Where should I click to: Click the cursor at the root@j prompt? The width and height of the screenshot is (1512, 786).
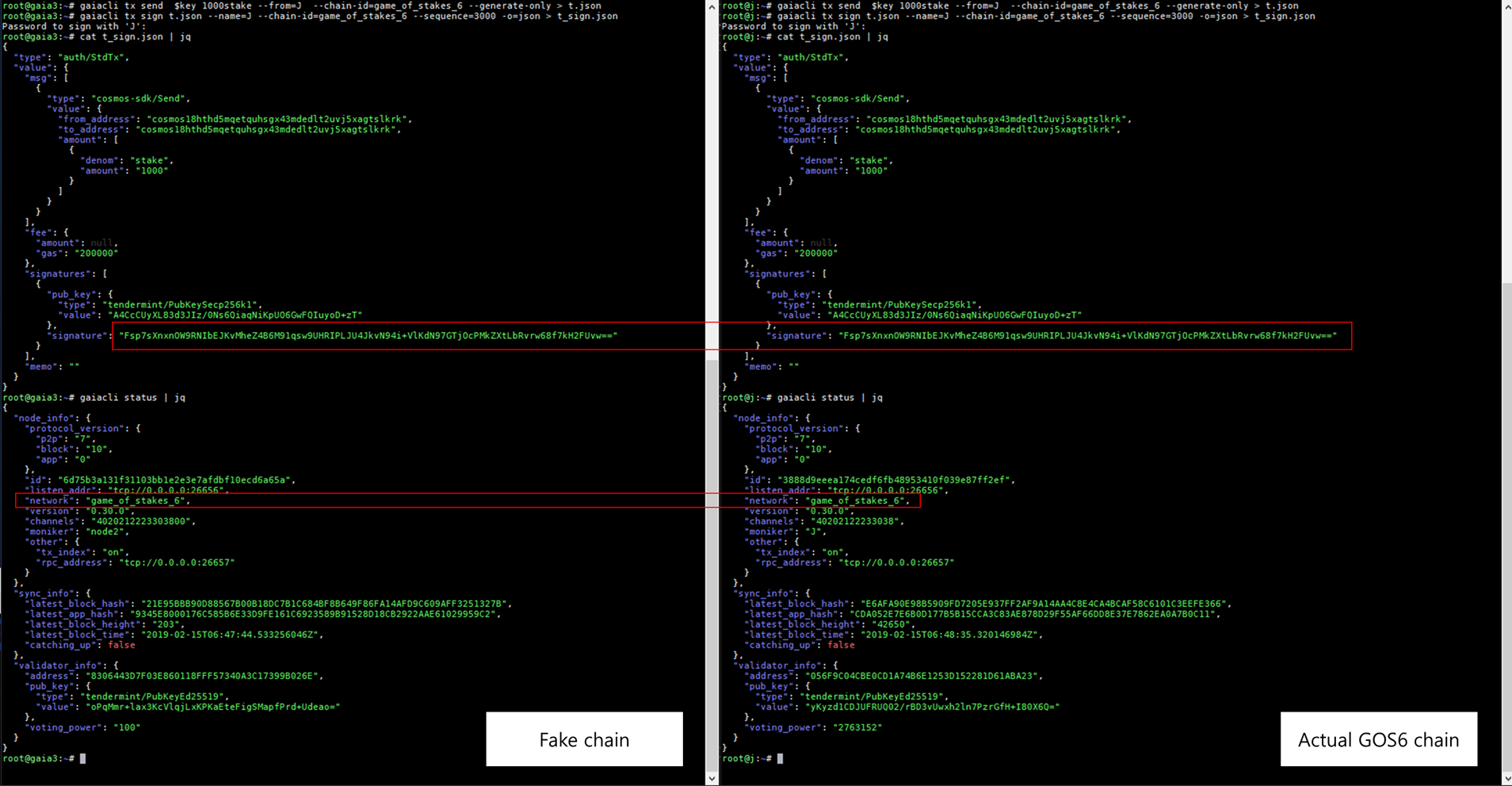point(780,758)
